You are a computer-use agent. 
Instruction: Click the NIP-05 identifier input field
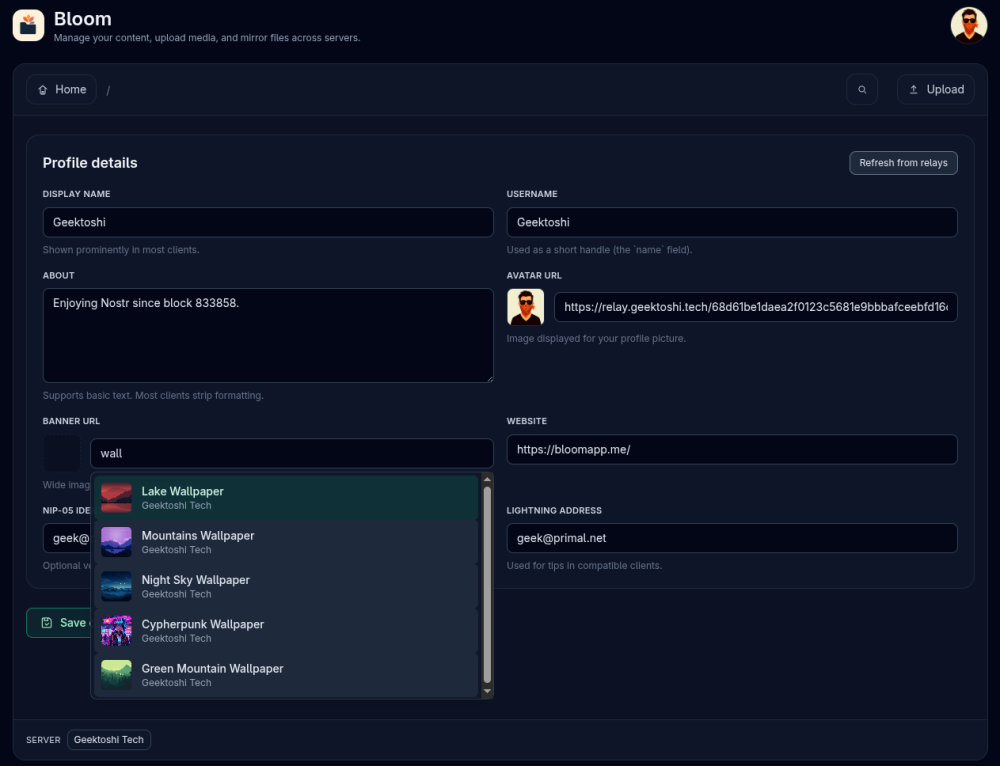coord(67,538)
